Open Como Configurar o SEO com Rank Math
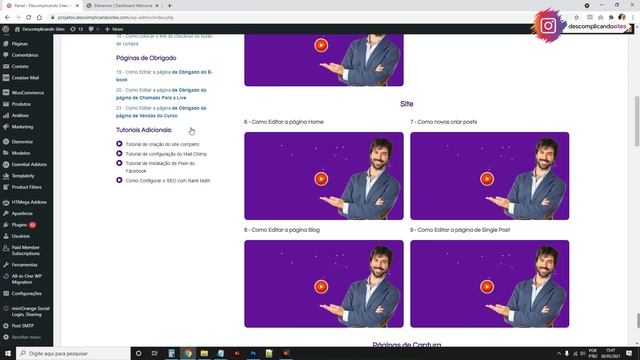Screen dimensions: 640x360 [168, 180]
